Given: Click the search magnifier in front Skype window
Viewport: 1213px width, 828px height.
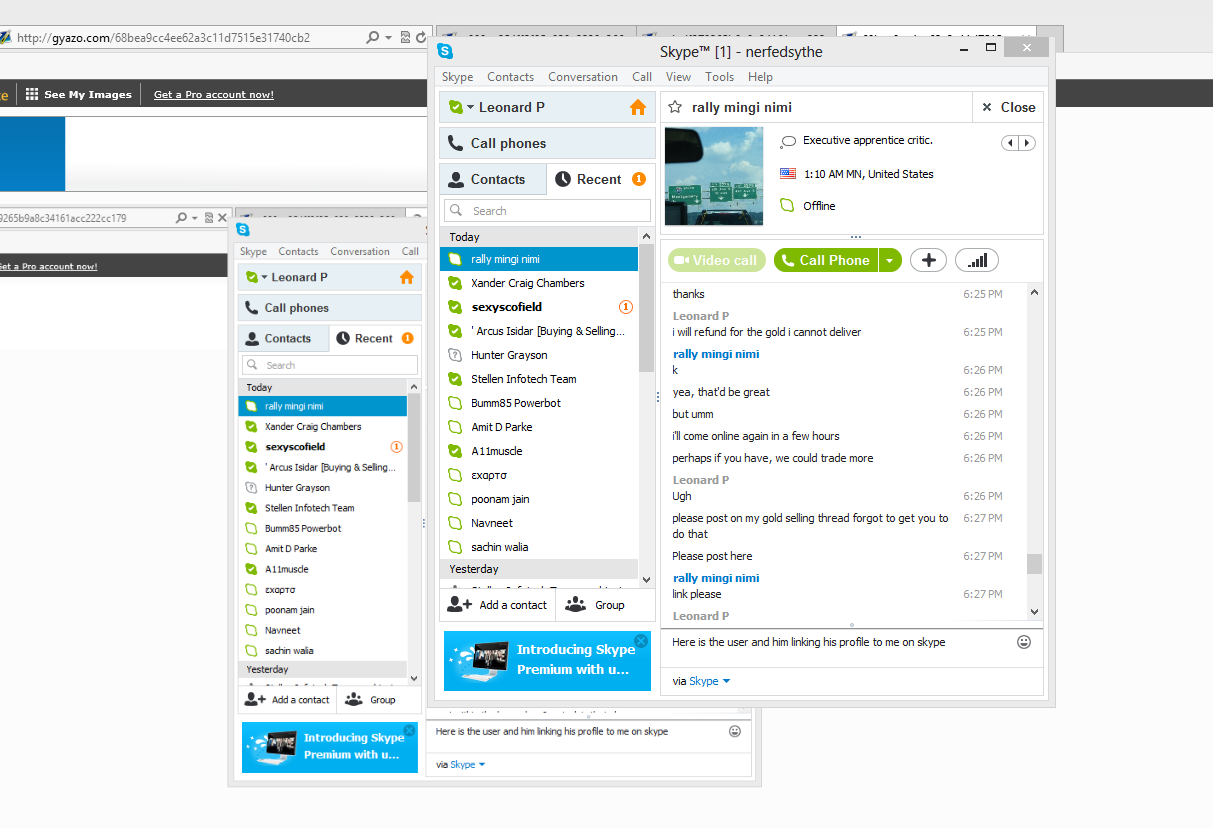Looking at the screenshot, I should tap(456, 211).
